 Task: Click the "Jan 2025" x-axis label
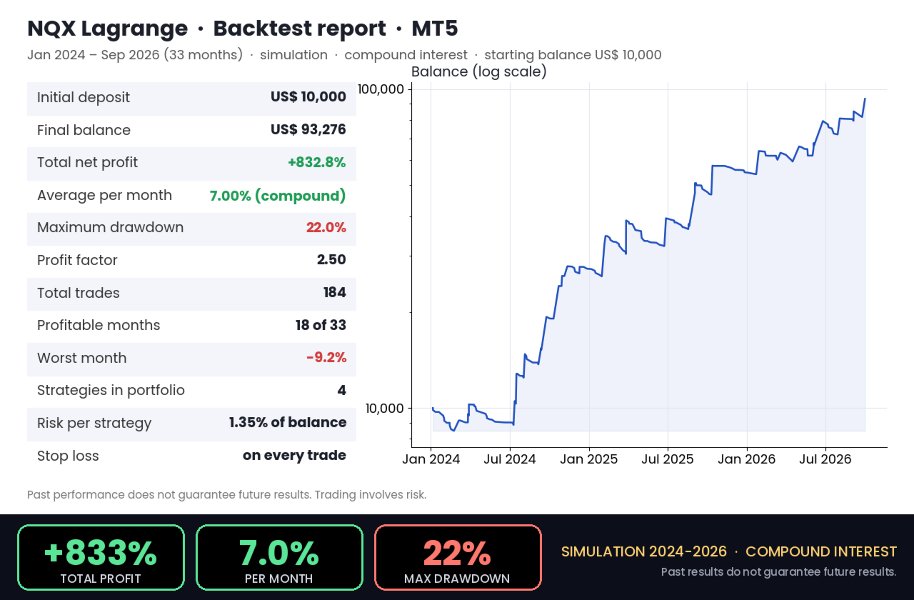click(589, 459)
